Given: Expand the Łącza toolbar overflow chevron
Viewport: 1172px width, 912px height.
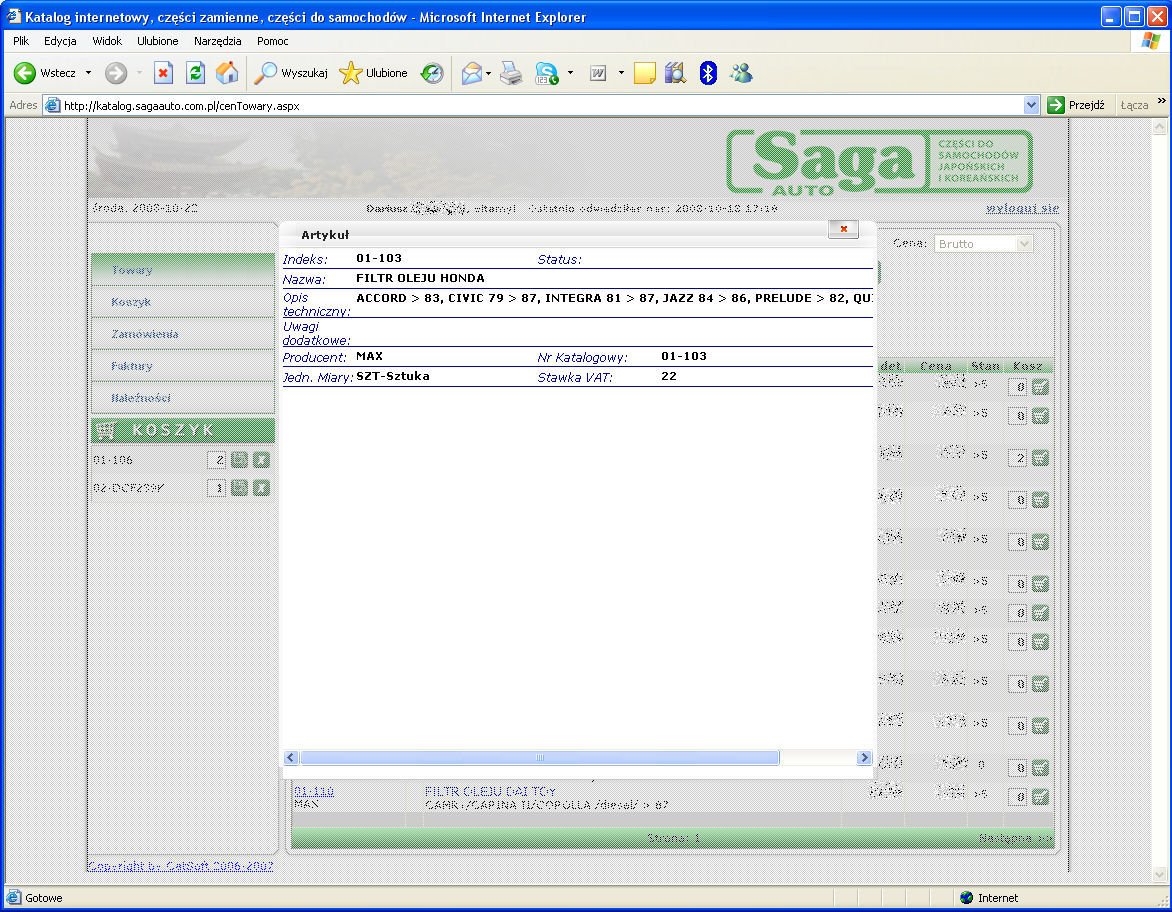Looking at the screenshot, I should 1162,100.
